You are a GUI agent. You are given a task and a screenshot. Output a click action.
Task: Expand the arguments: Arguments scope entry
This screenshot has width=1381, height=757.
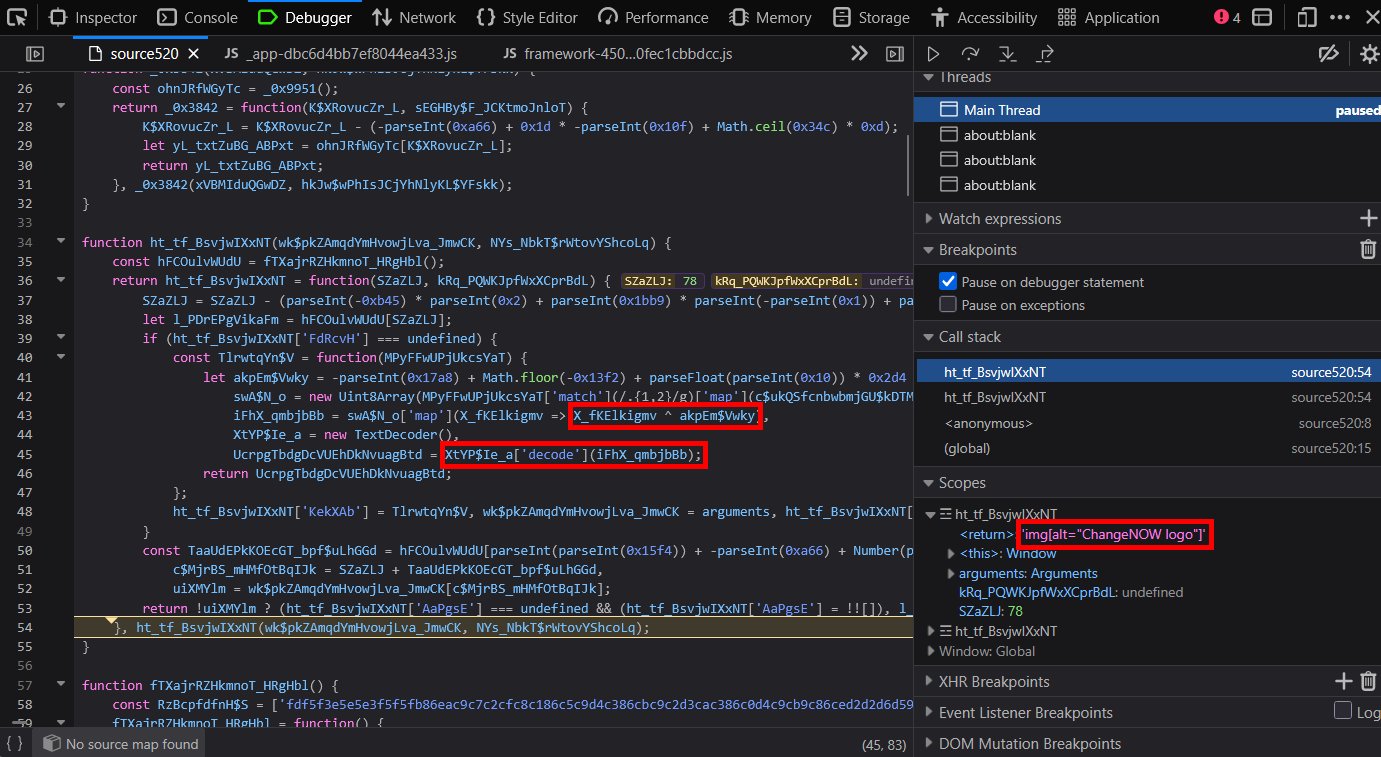[950, 574]
